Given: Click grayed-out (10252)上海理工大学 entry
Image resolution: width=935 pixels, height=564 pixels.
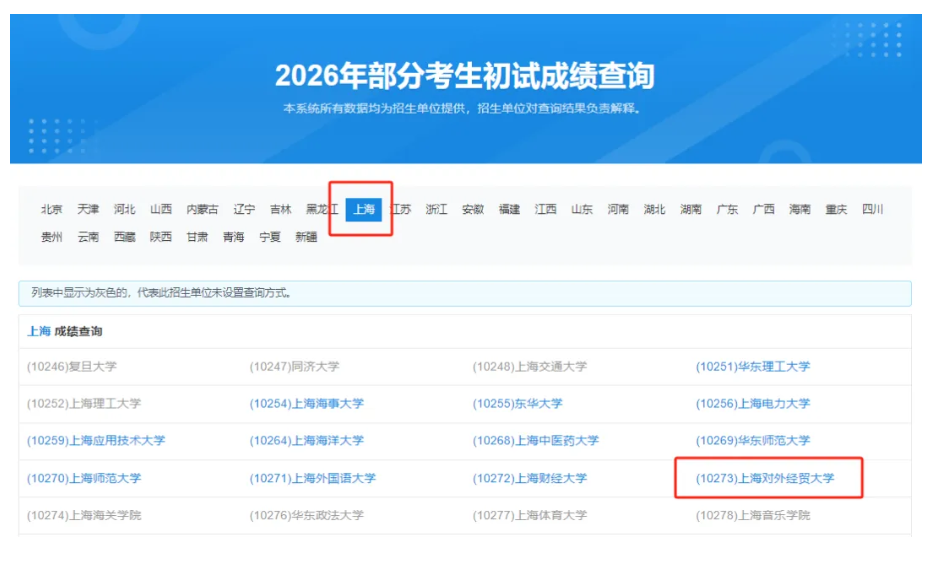Looking at the screenshot, I should point(84,404).
